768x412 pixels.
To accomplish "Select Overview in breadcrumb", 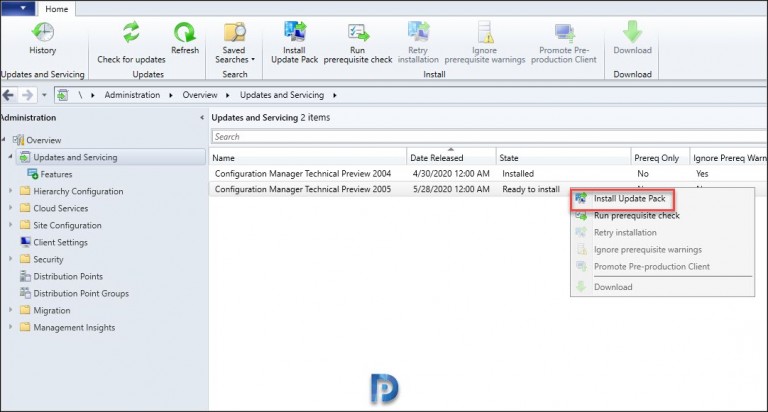I will 200,95.
